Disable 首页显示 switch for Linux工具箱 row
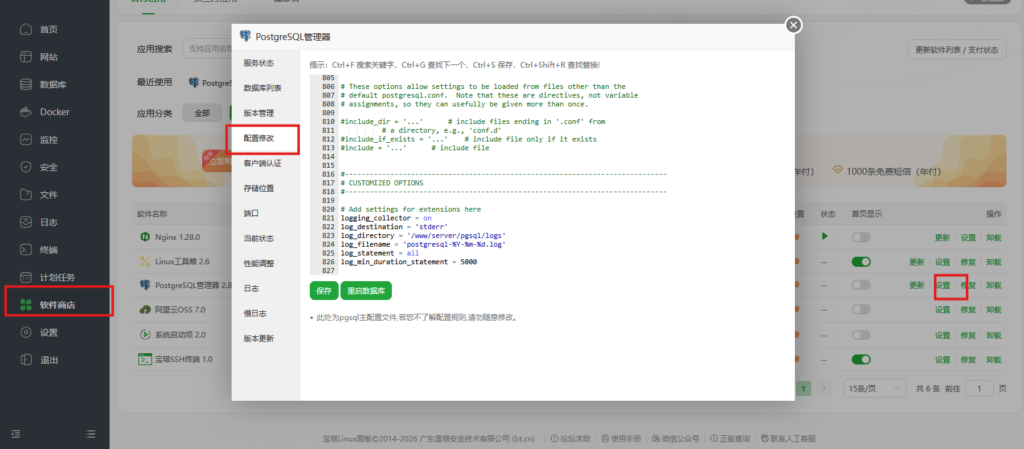Image resolution: width=1024 pixels, height=449 pixels. pyautogui.click(x=861, y=262)
